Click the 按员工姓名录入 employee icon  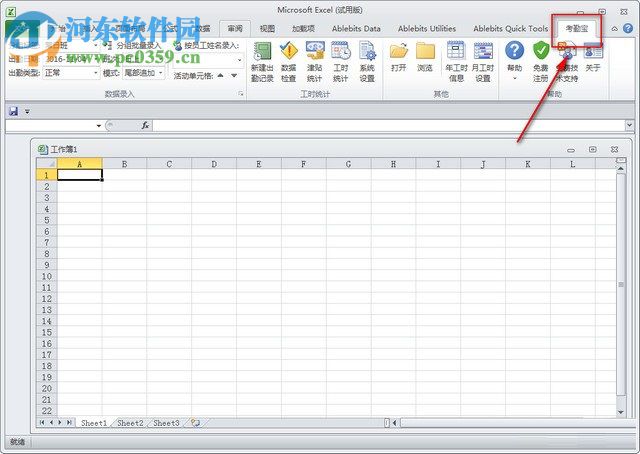click(x=178, y=45)
